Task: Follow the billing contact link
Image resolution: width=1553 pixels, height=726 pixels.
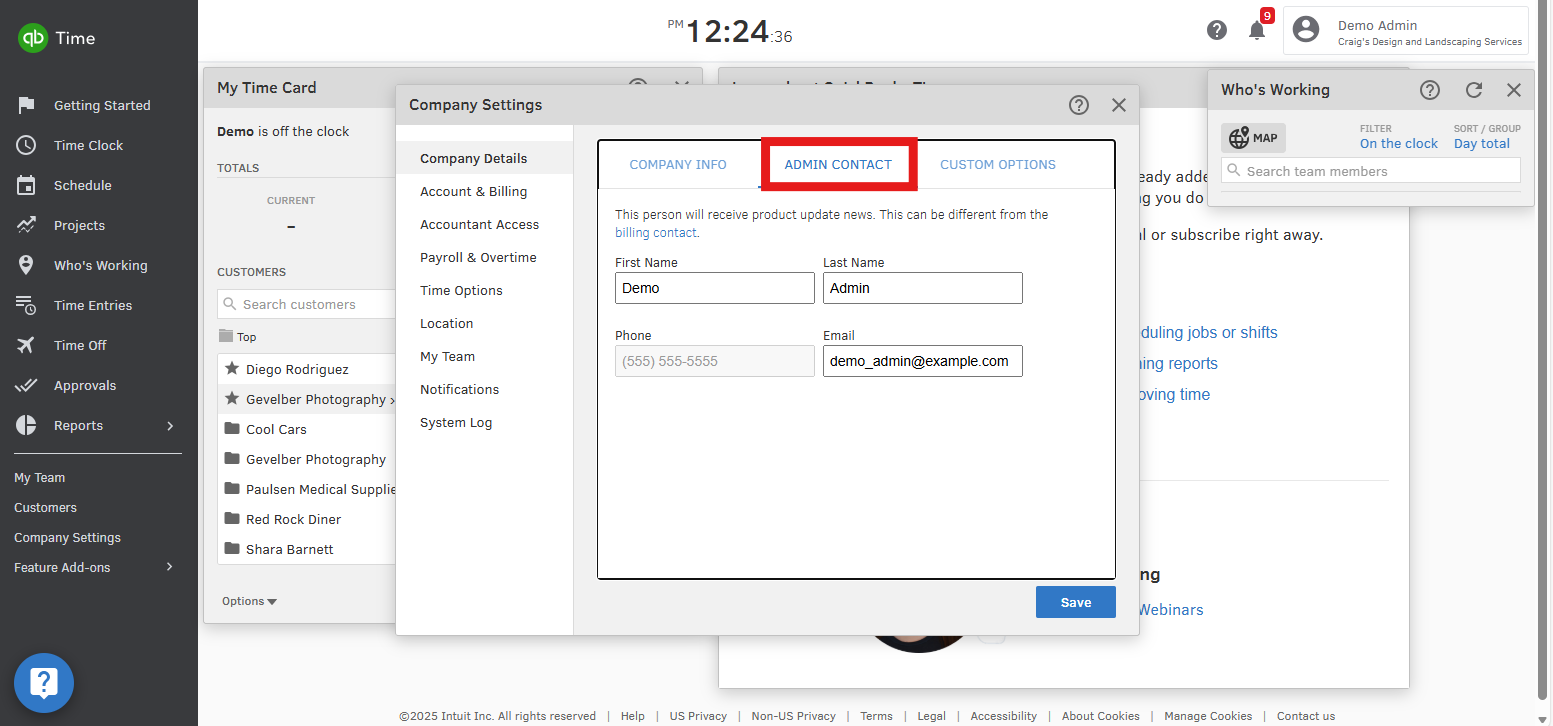Action: coord(655,233)
